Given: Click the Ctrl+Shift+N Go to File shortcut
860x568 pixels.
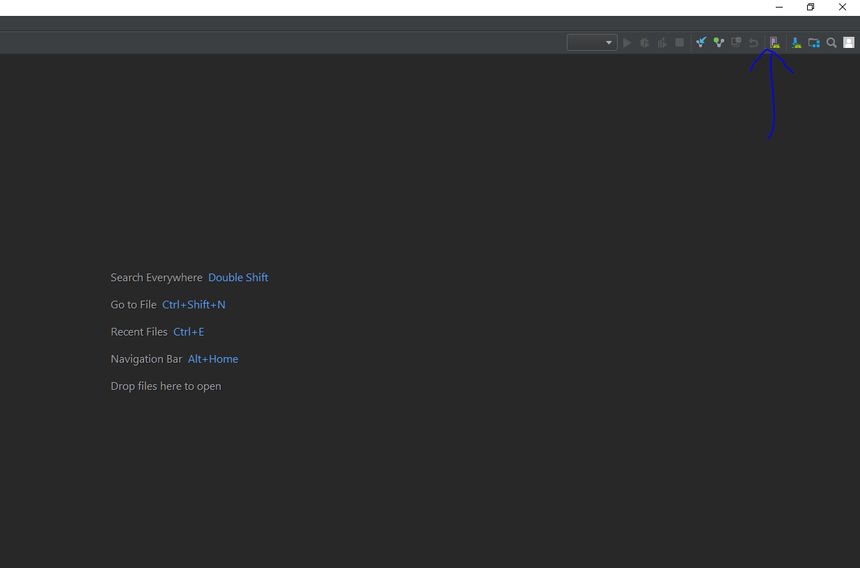Looking at the screenshot, I should tap(194, 305).
